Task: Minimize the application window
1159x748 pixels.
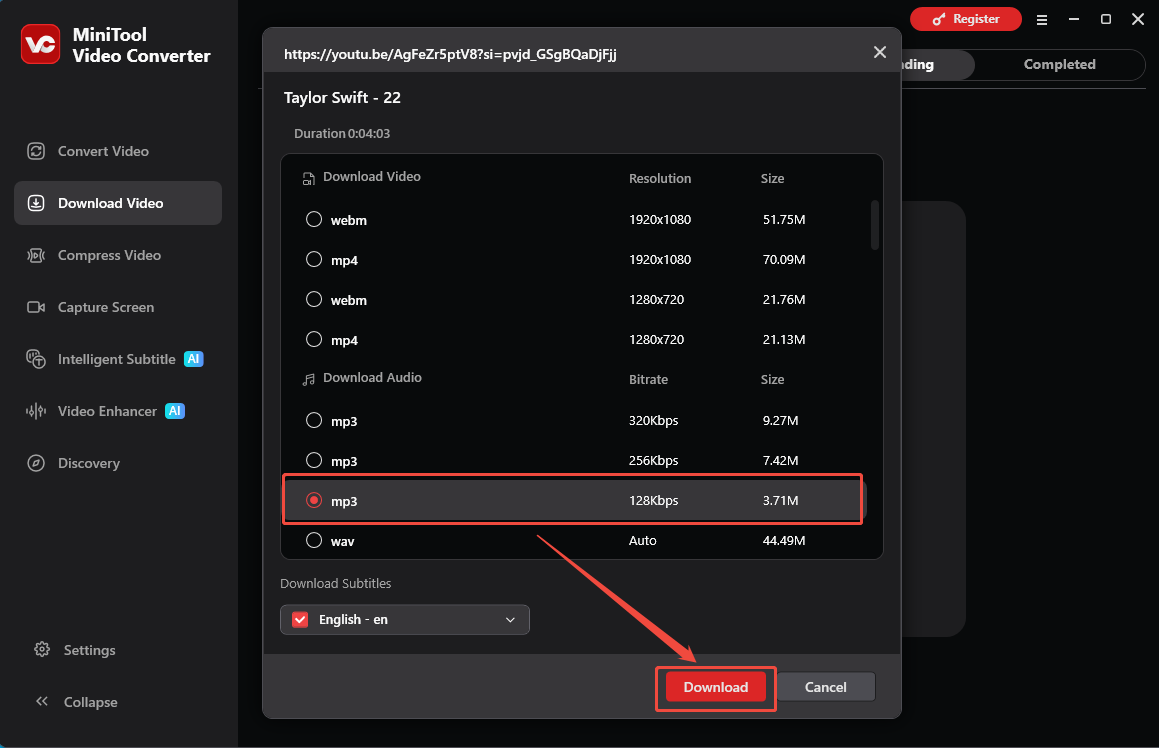Action: click(1074, 19)
